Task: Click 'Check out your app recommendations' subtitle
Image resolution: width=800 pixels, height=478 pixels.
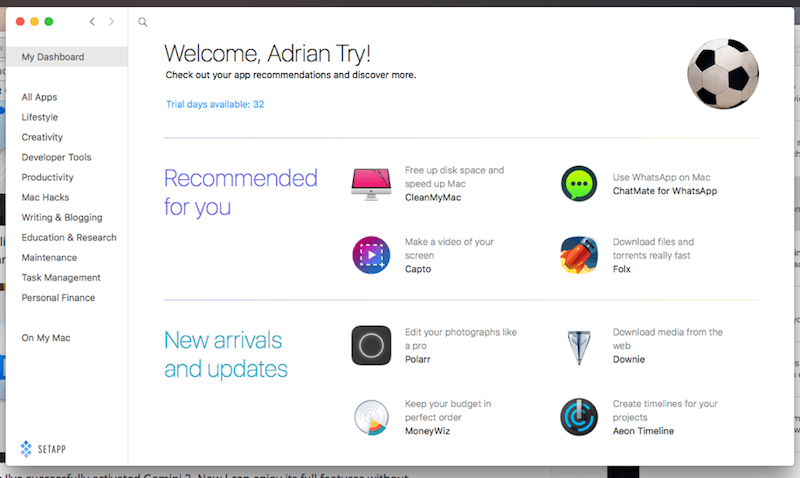Action: coord(291,75)
